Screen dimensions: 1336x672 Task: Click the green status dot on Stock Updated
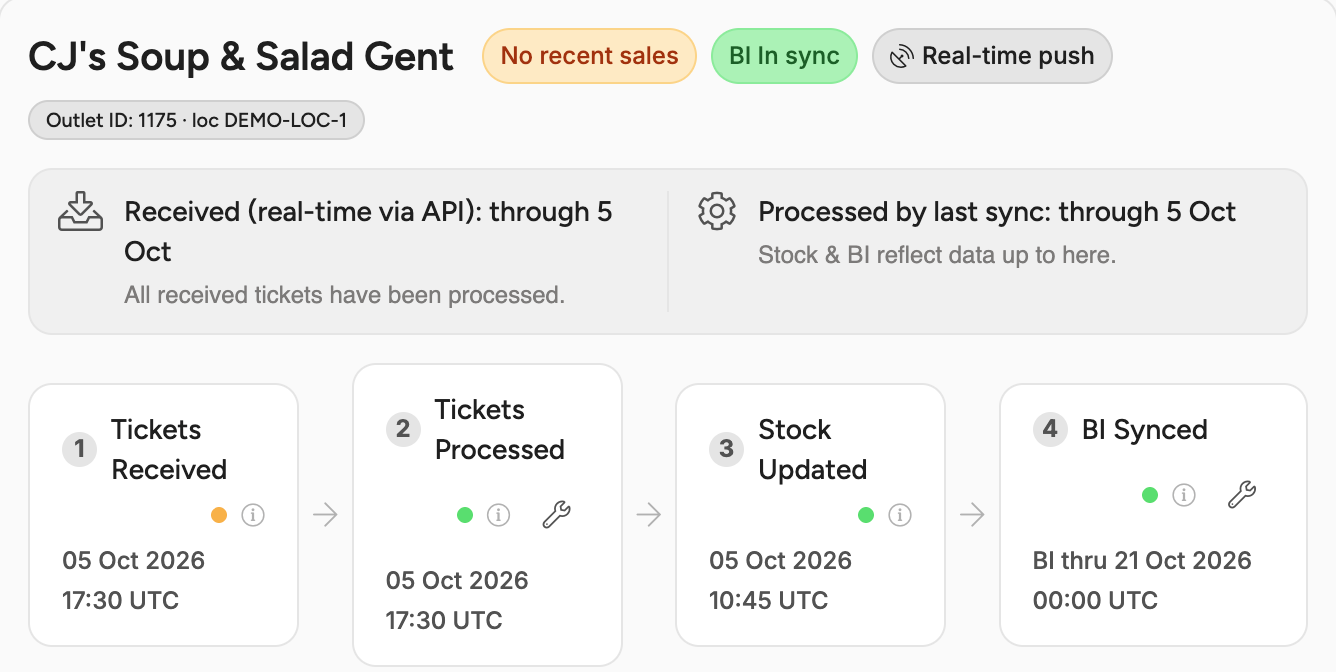(866, 515)
